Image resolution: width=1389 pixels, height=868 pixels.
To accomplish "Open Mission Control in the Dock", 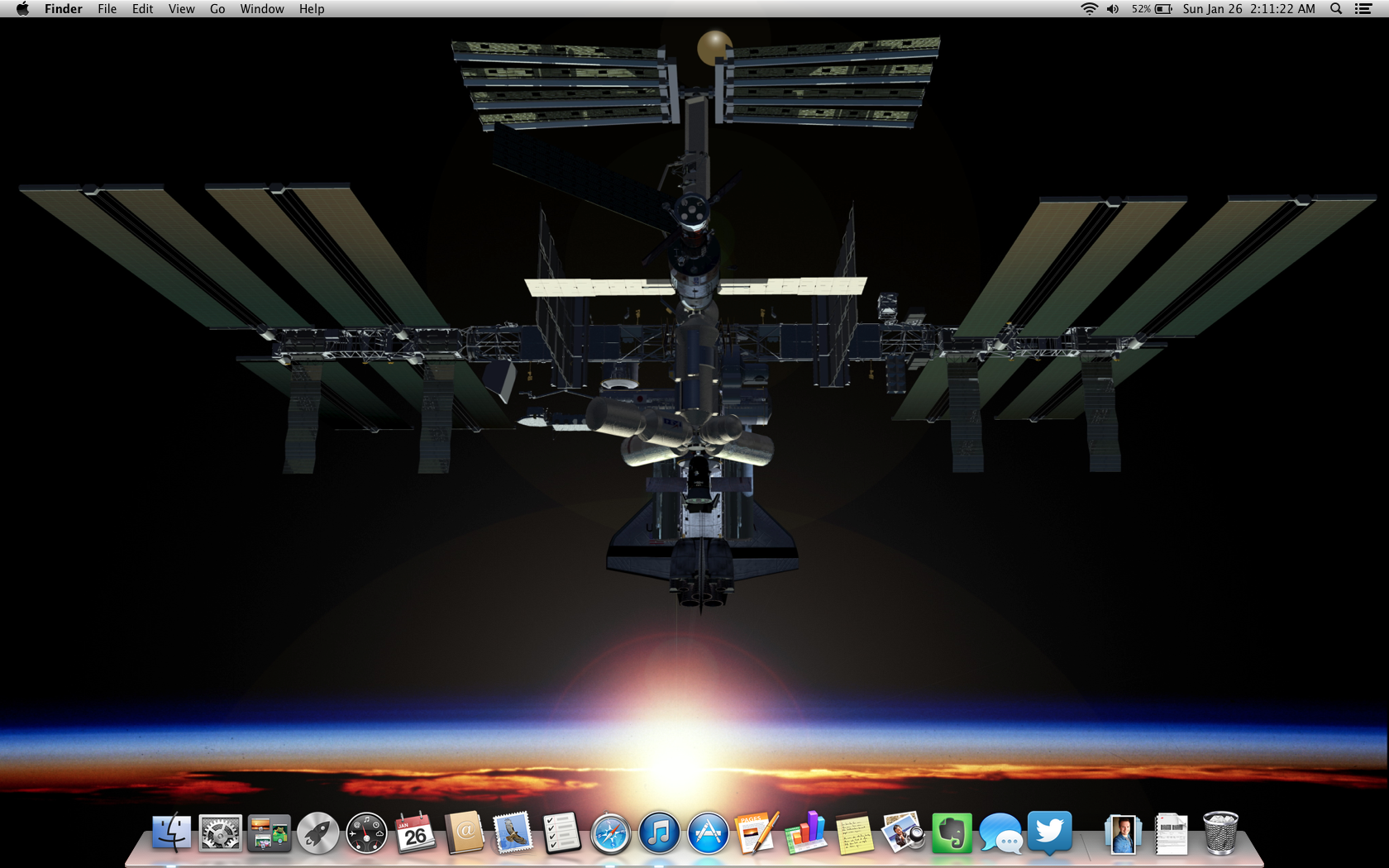I will 269,833.
